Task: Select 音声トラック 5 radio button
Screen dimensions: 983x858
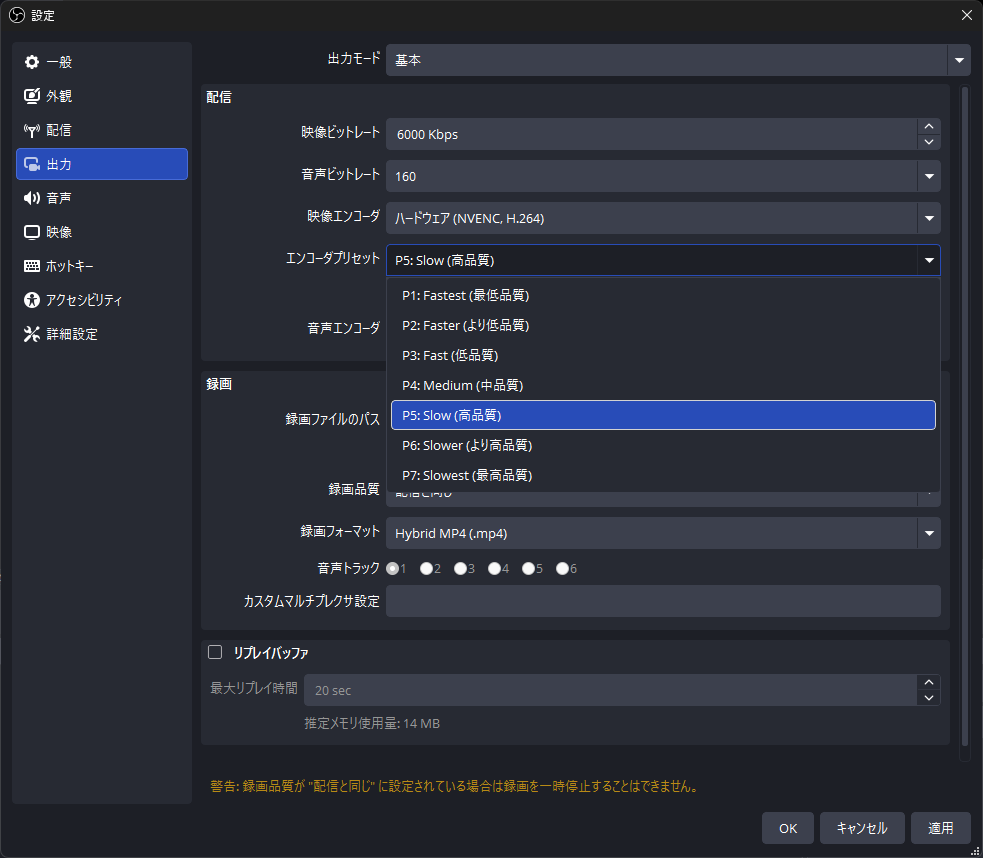Action: pos(528,568)
